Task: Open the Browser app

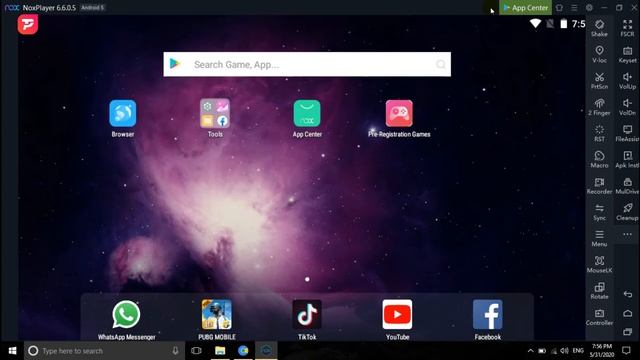Action: (x=122, y=113)
